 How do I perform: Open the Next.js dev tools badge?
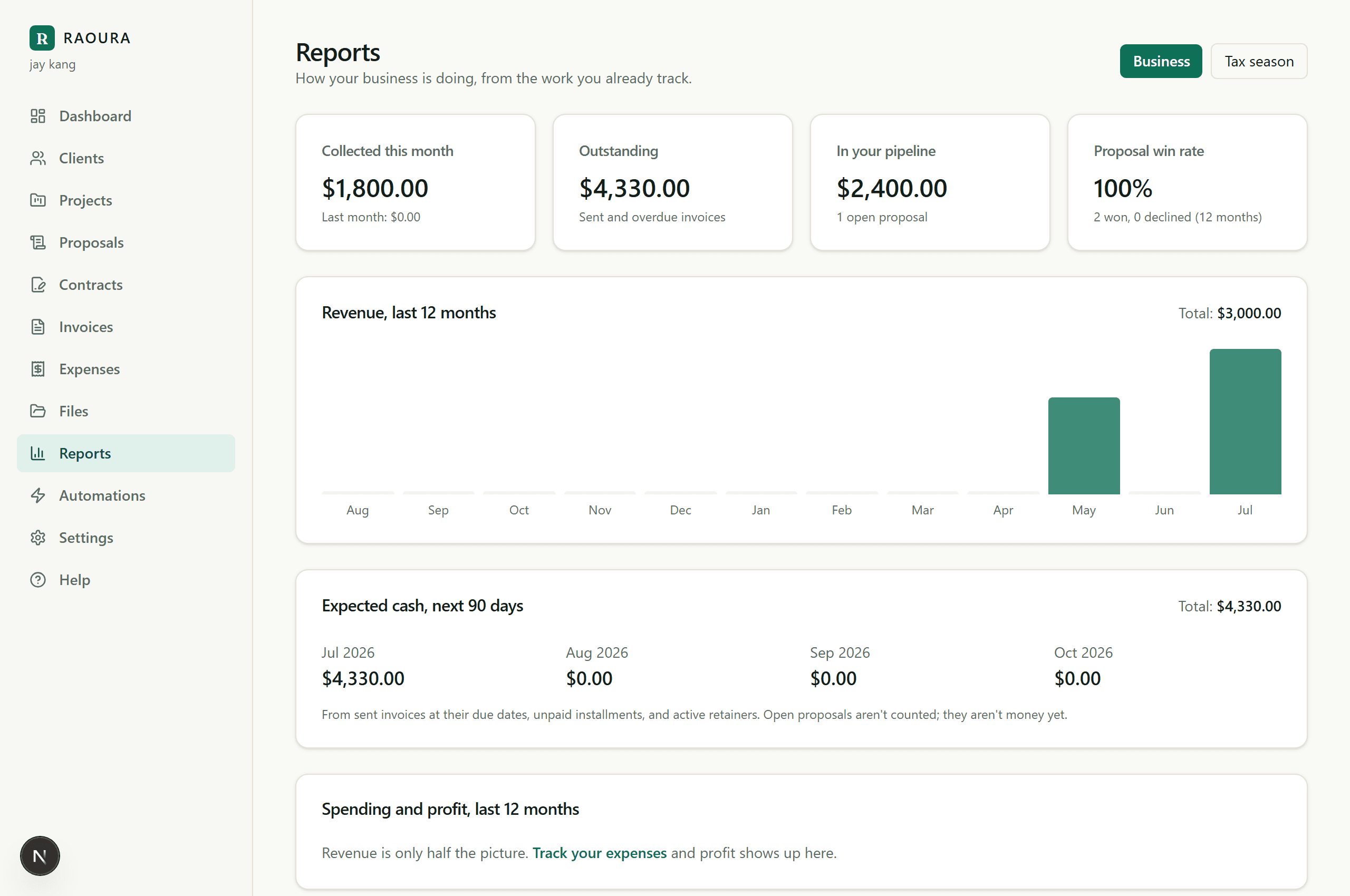40,856
